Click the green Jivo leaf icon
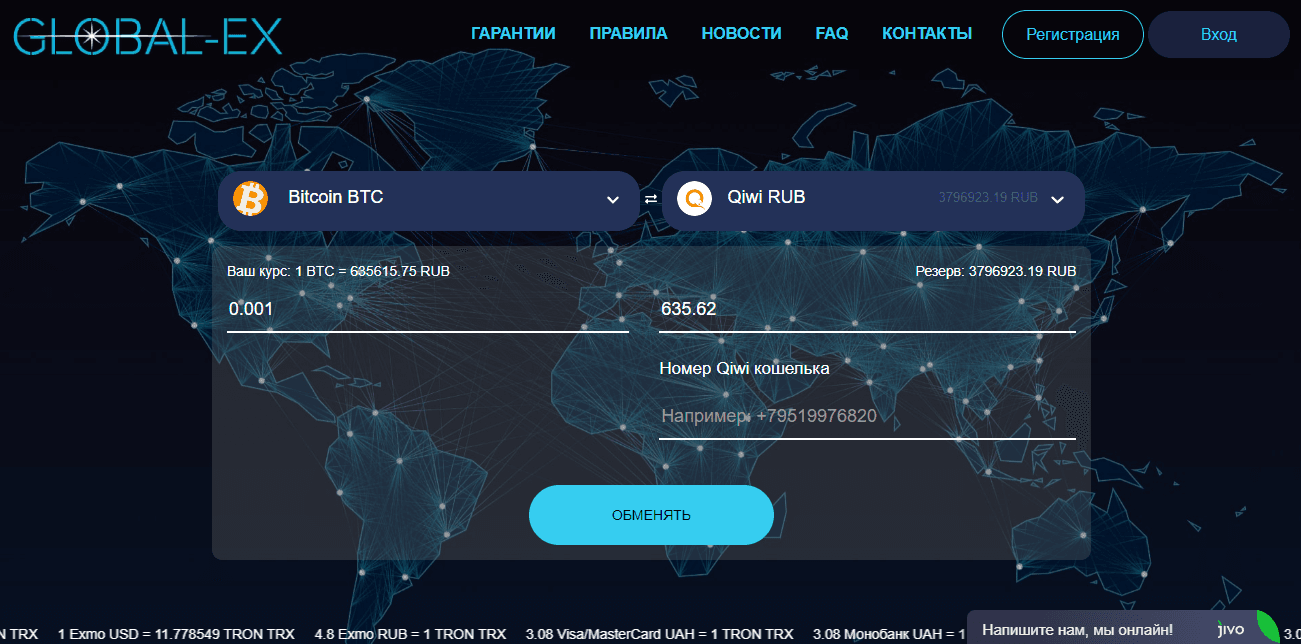1301x644 pixels. click(1266, 626)
